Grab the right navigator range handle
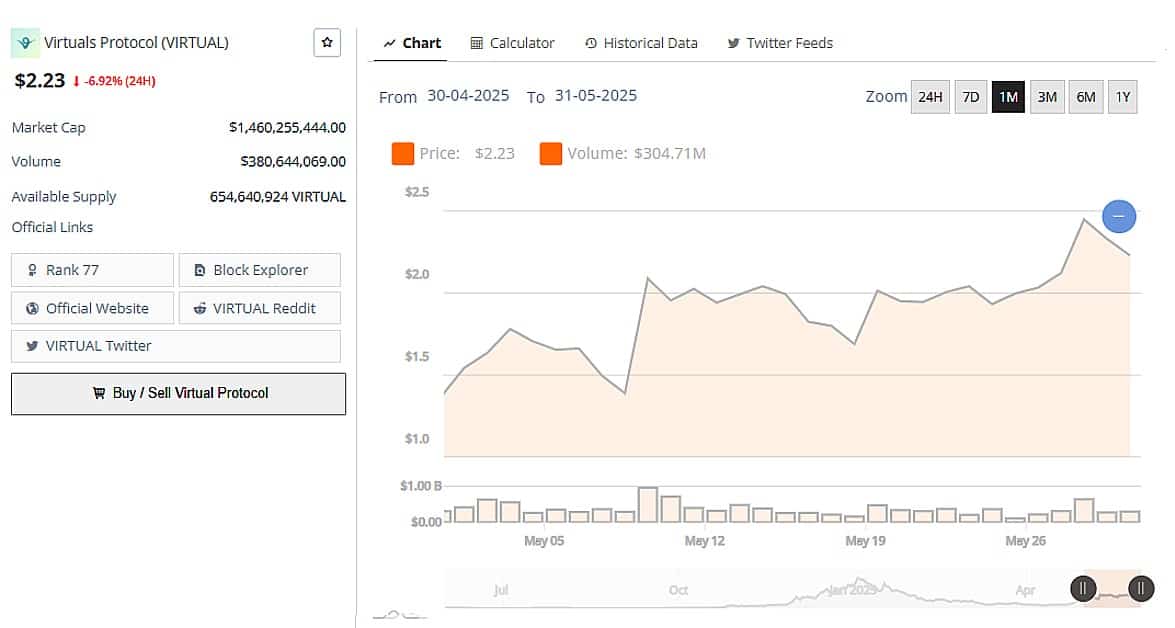Screen dimensions: 1175x628 (x=1141, y=588)
